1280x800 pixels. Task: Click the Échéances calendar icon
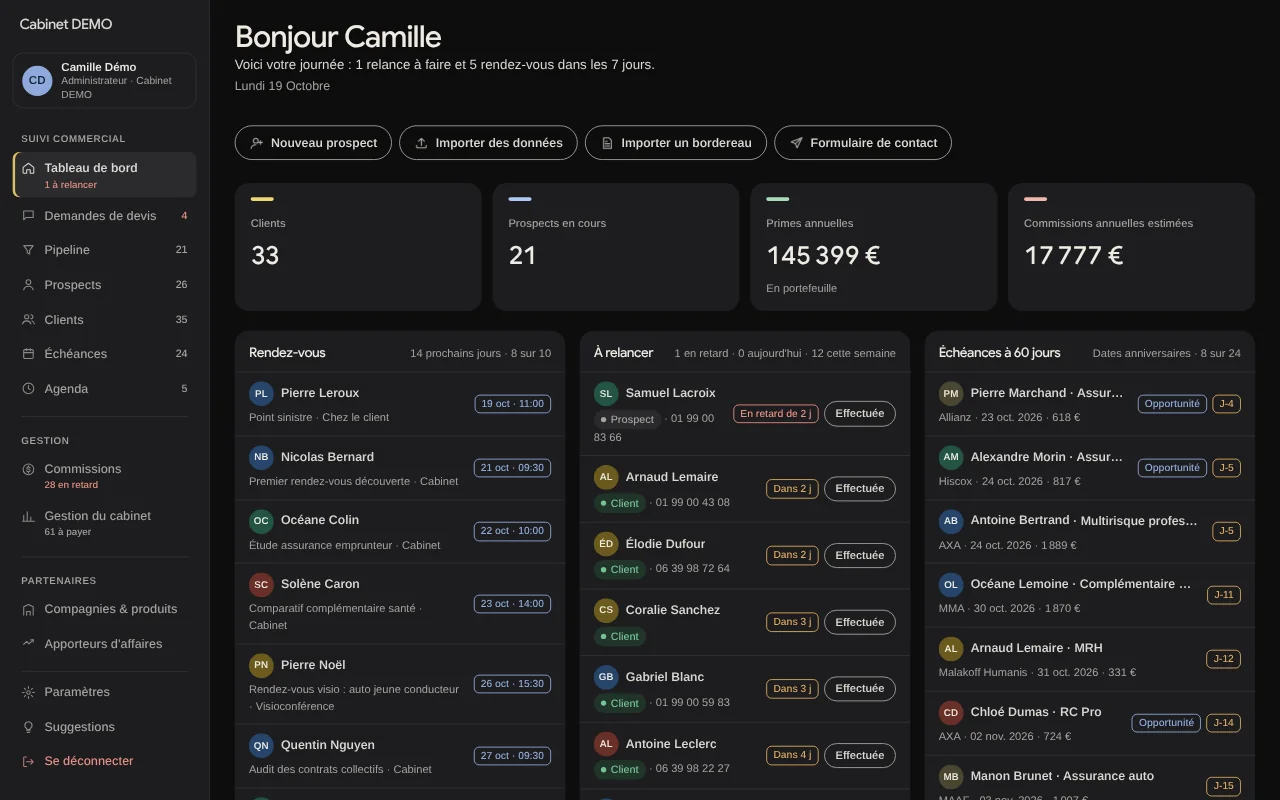pyautogui.click(x=28, y=354)
